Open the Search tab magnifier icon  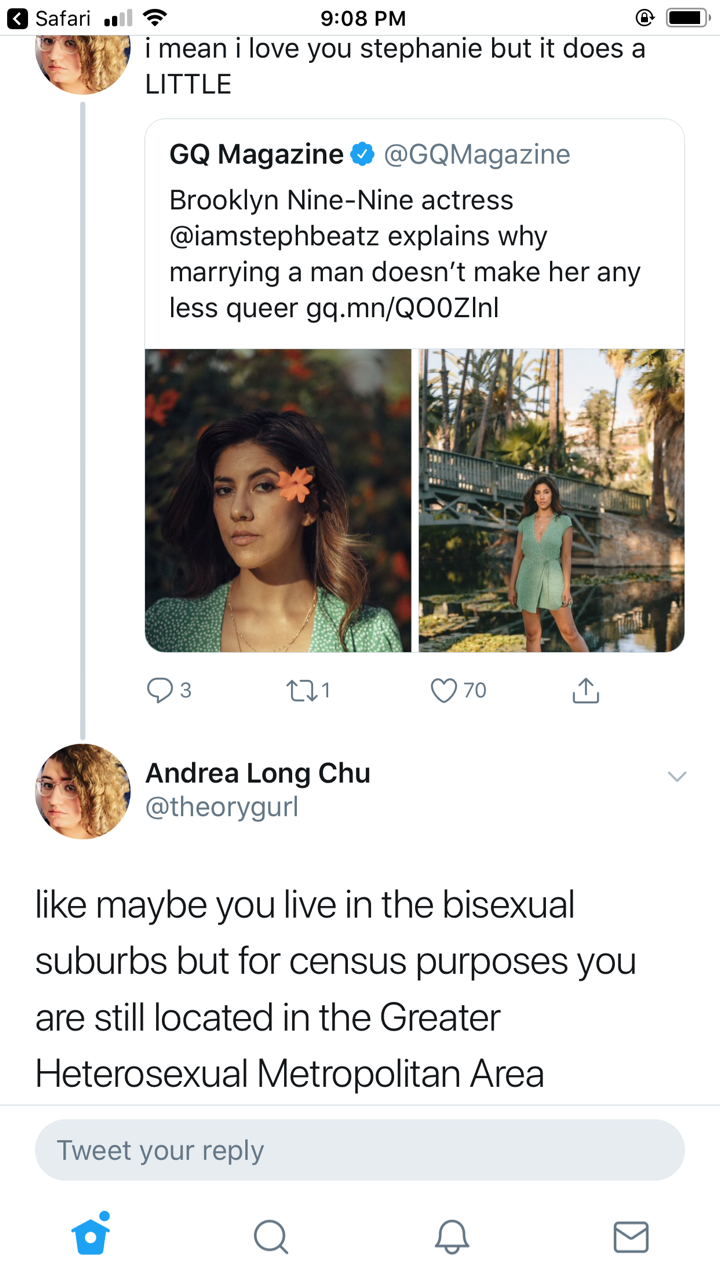pyautogui.click(x=271, y=1237)
